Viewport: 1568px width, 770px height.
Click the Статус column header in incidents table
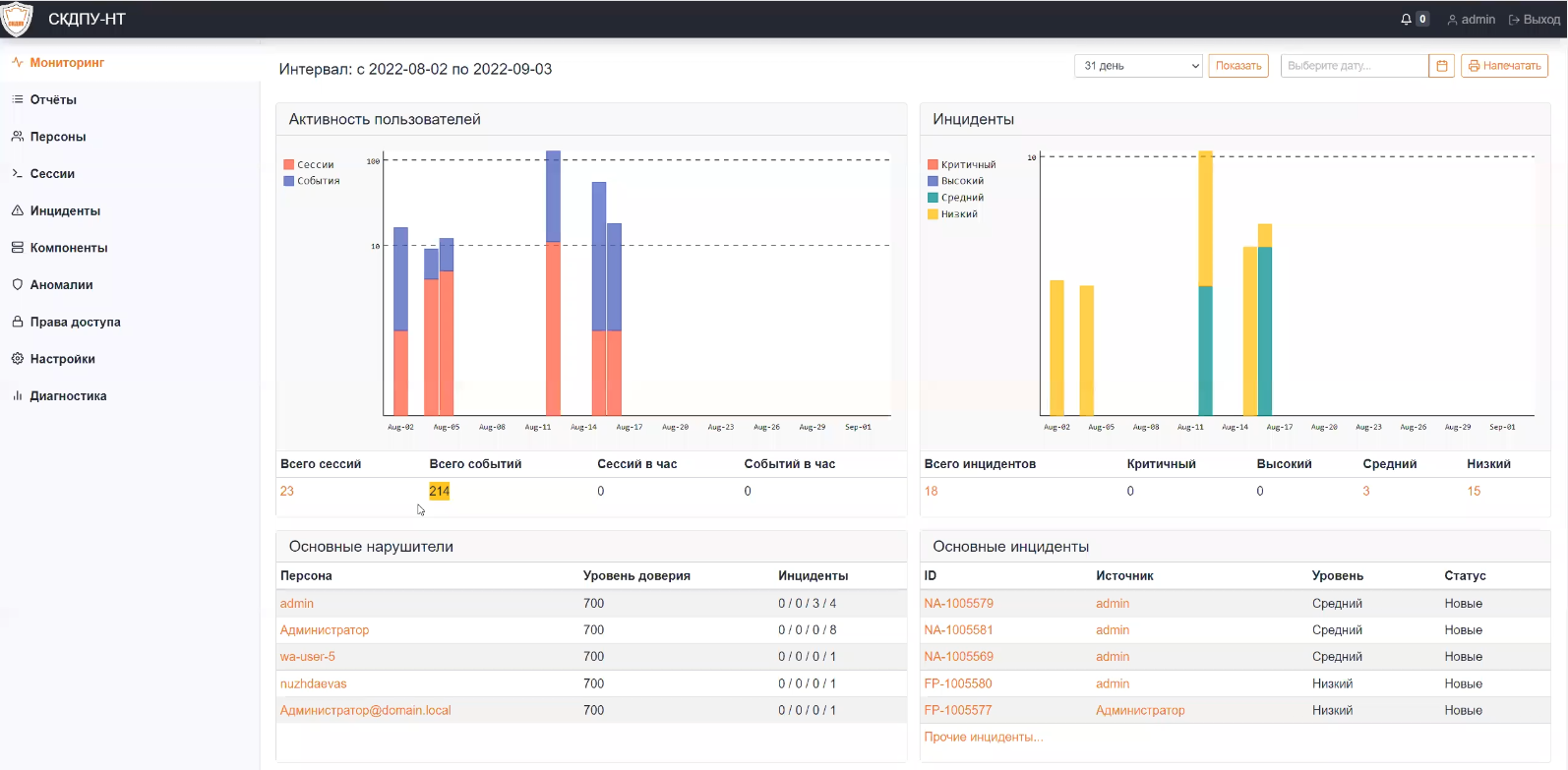(x=1465, y=575)
